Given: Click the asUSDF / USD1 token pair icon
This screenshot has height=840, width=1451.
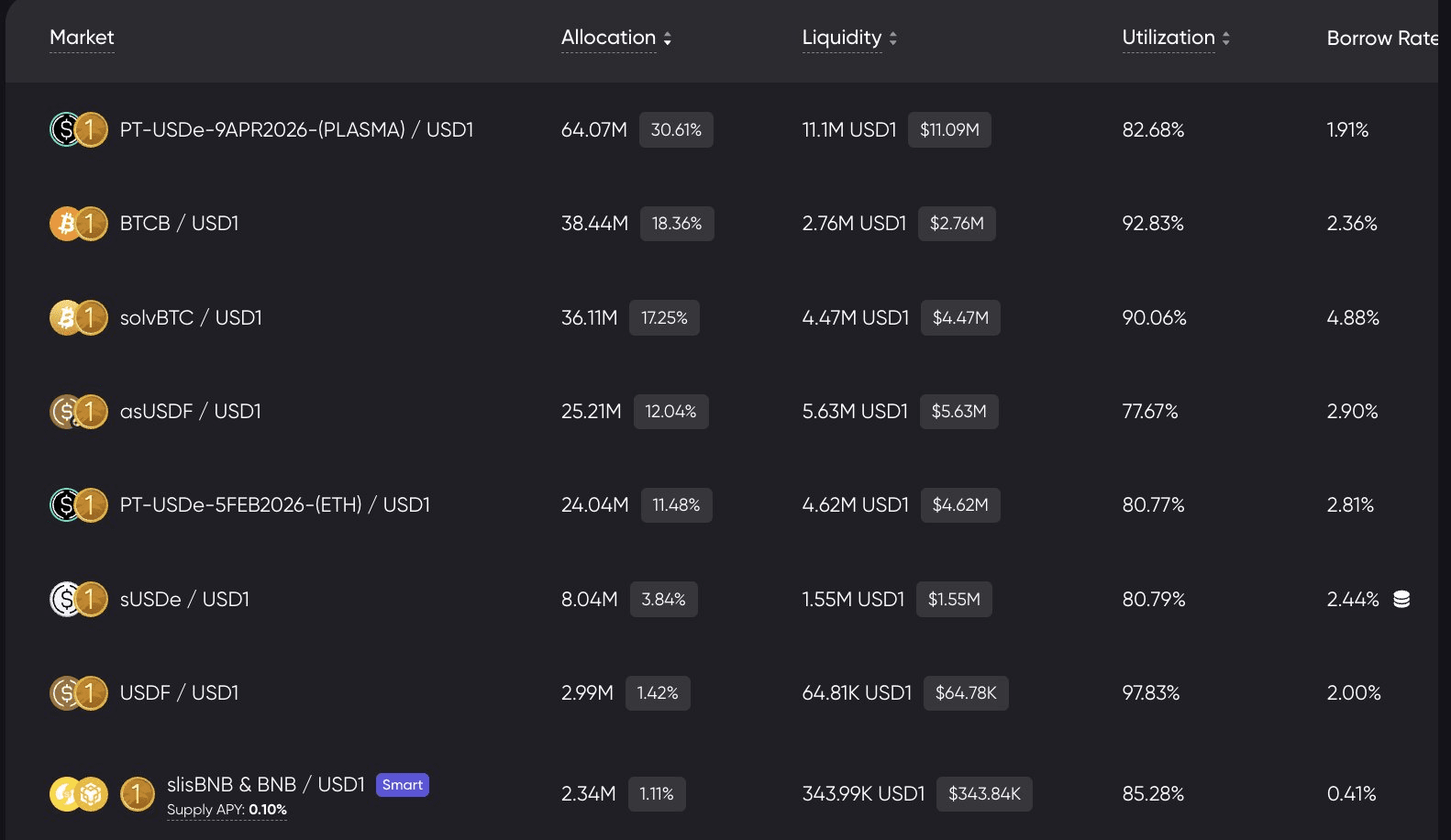Looking at the screenshot, I should pyautogui.click(x=78, y=412).
